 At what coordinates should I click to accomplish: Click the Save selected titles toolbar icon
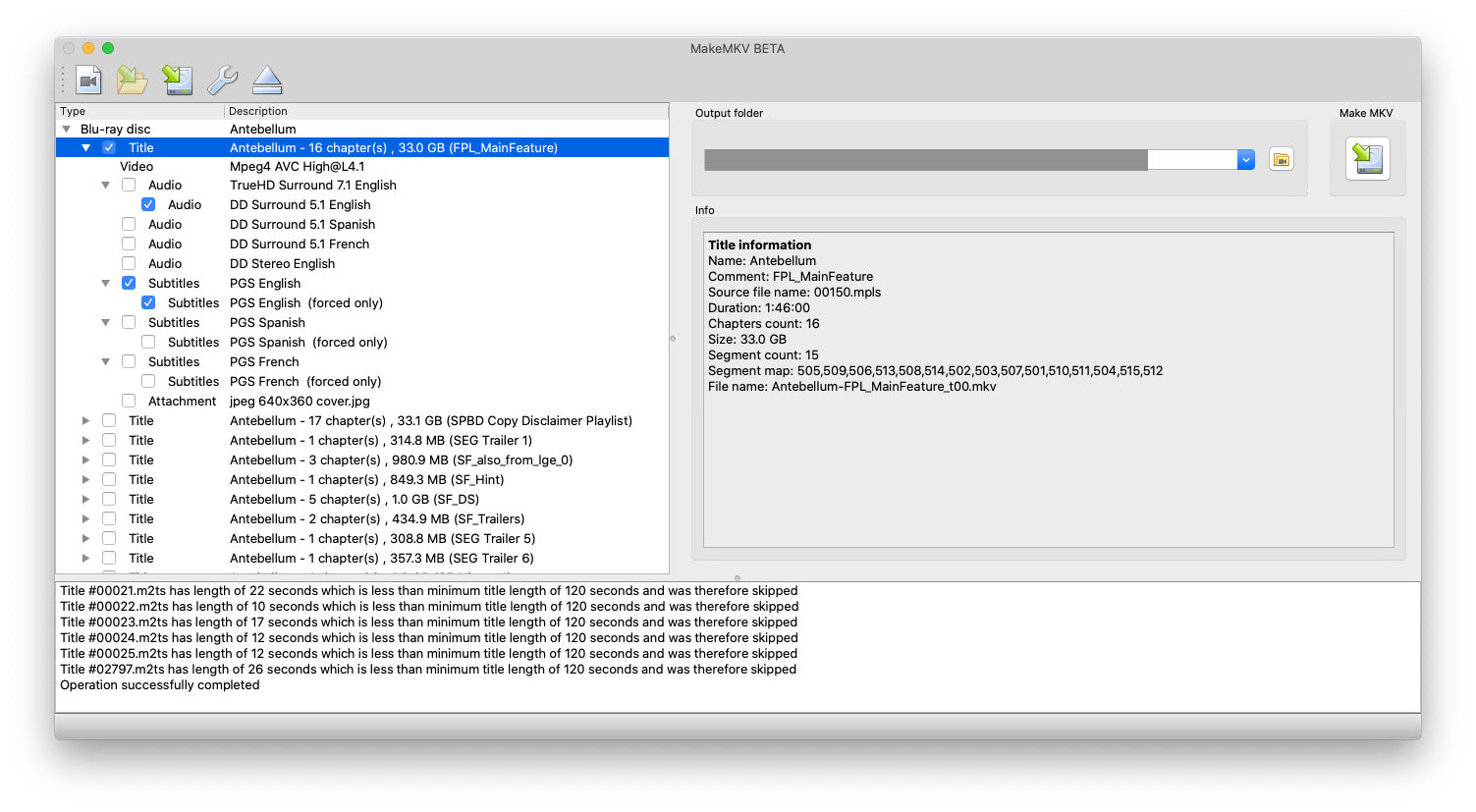click(178, 80)
